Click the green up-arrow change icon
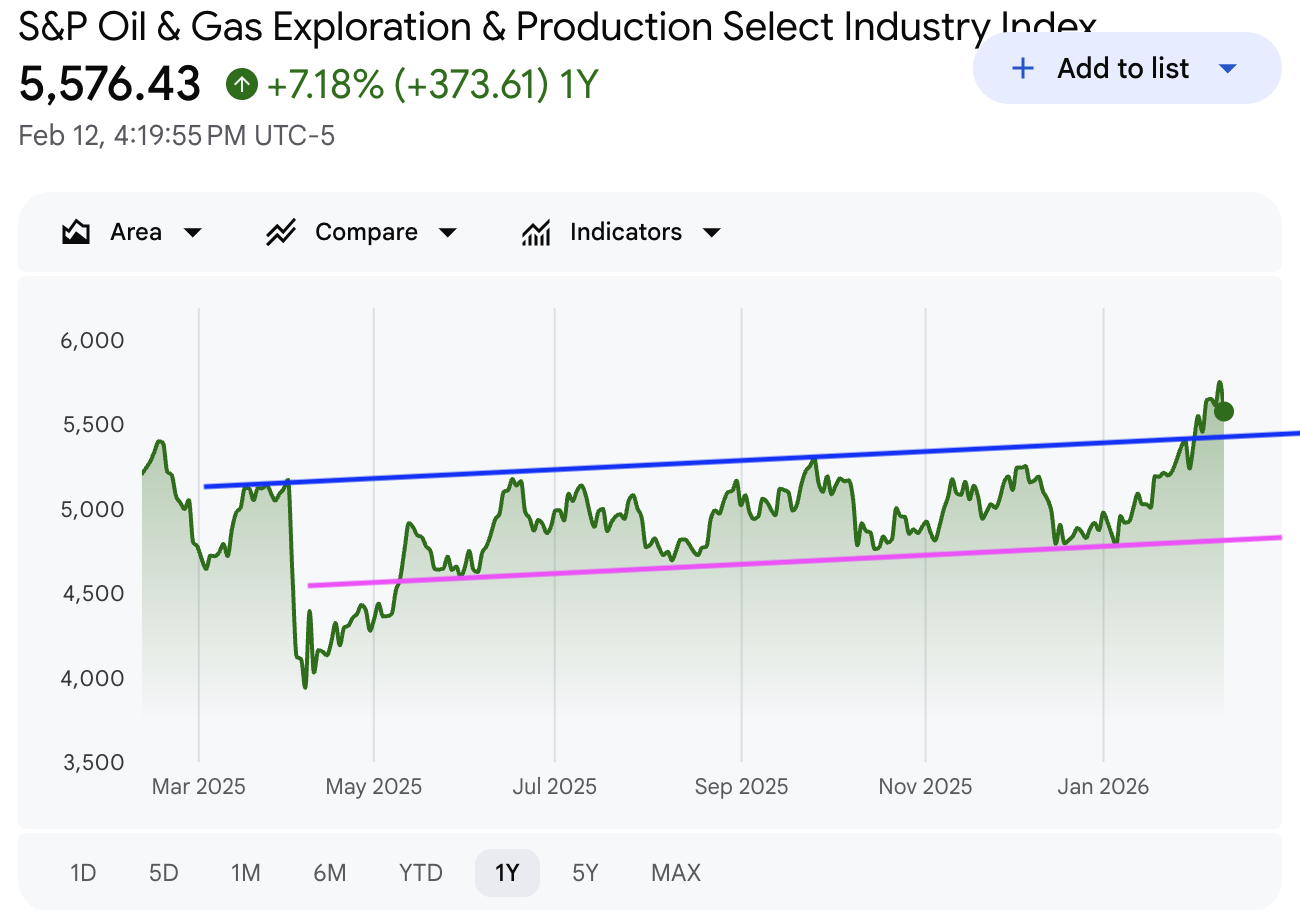This screenshot has width=1300, height=910. tap(241, 84)
